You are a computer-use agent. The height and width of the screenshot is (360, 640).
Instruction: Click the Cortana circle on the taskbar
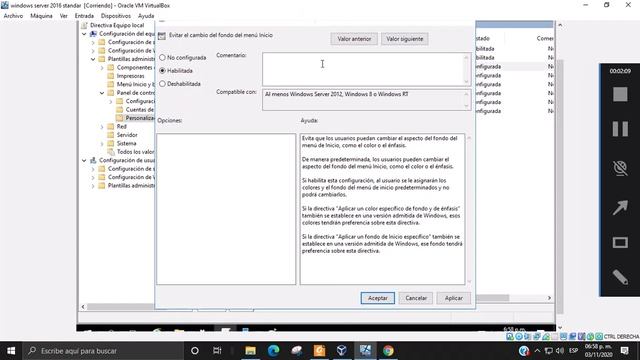coord(195,351)
